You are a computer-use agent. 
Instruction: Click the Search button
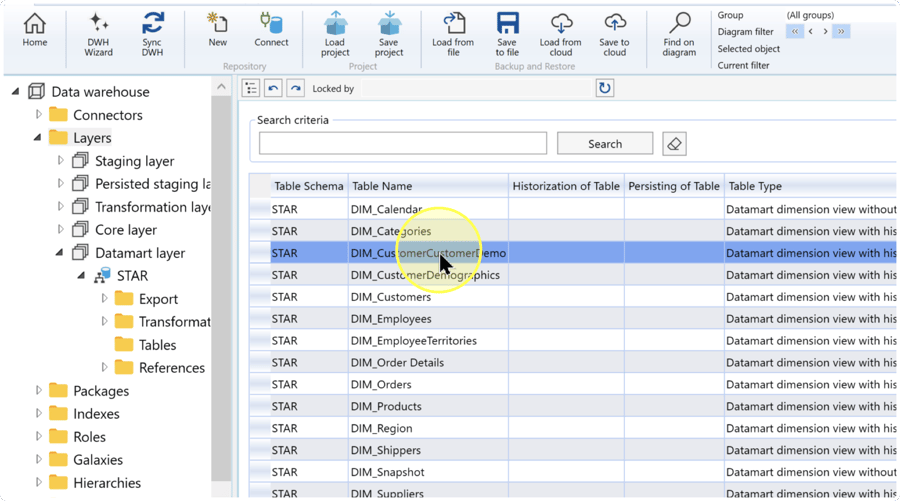pyautogui.click(x=605, y=143)
